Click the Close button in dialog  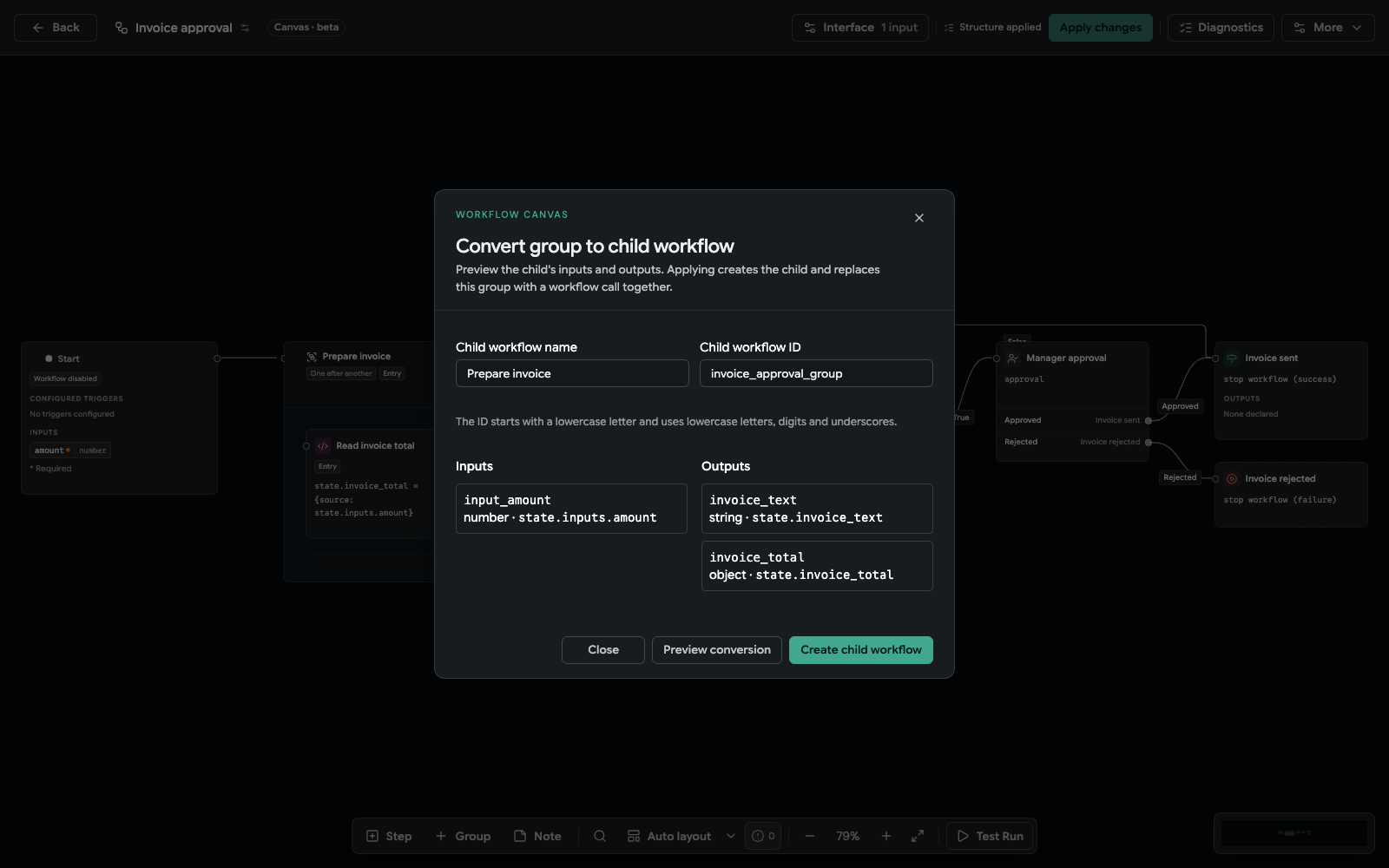click(x=603, y=650)
